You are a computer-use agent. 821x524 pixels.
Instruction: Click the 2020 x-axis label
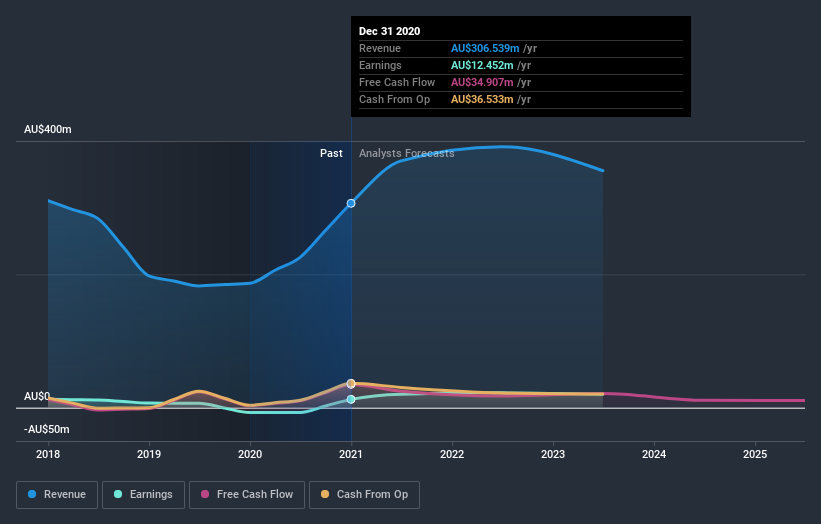point(250,454)
